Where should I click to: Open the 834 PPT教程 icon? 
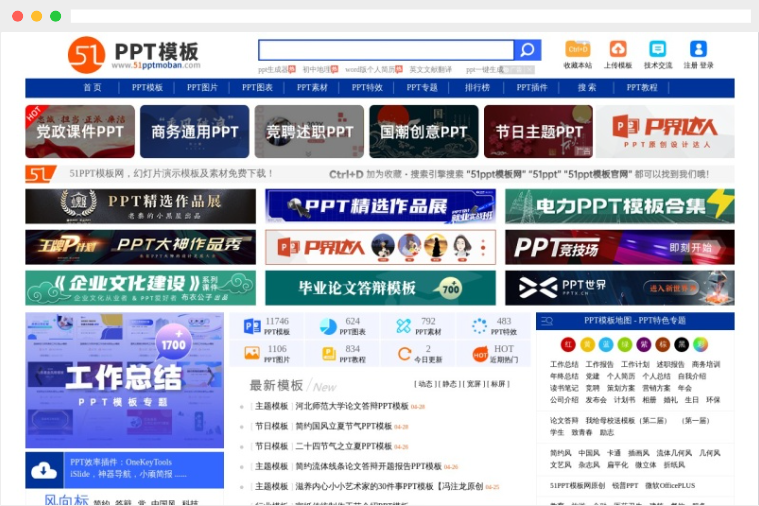pos(329,353)
